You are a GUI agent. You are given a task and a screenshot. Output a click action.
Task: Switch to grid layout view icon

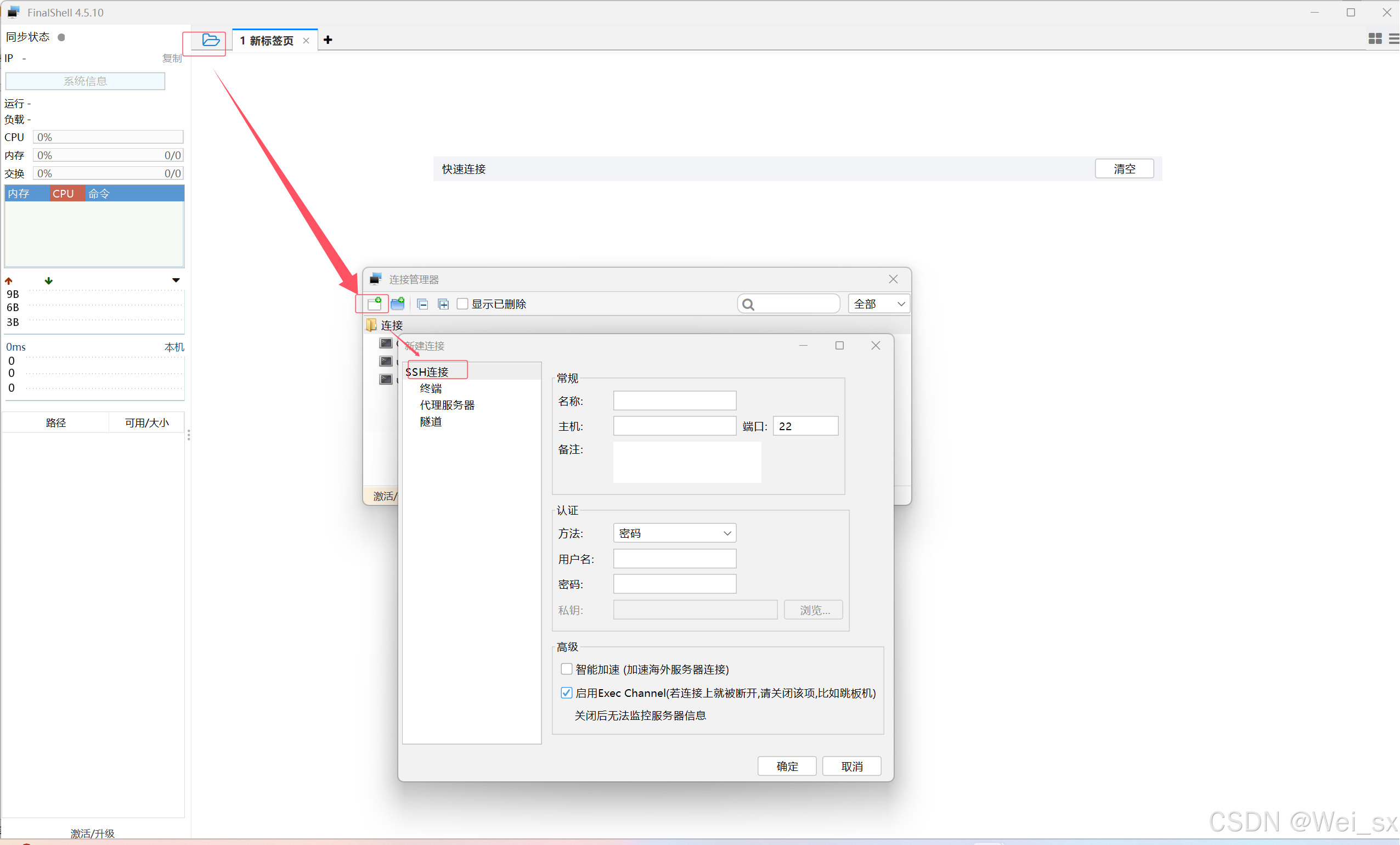pyautogui.click(x=1375, y=38)
